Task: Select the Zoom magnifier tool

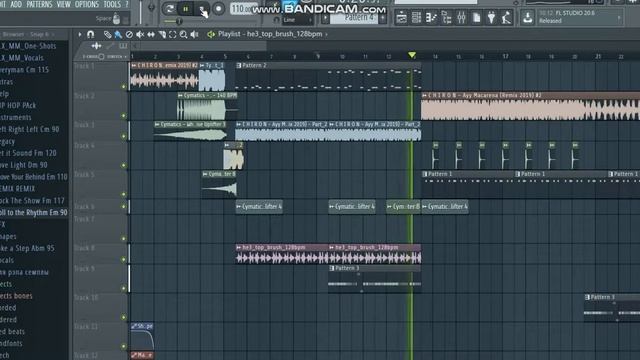Action: click(x=184, y=35)
